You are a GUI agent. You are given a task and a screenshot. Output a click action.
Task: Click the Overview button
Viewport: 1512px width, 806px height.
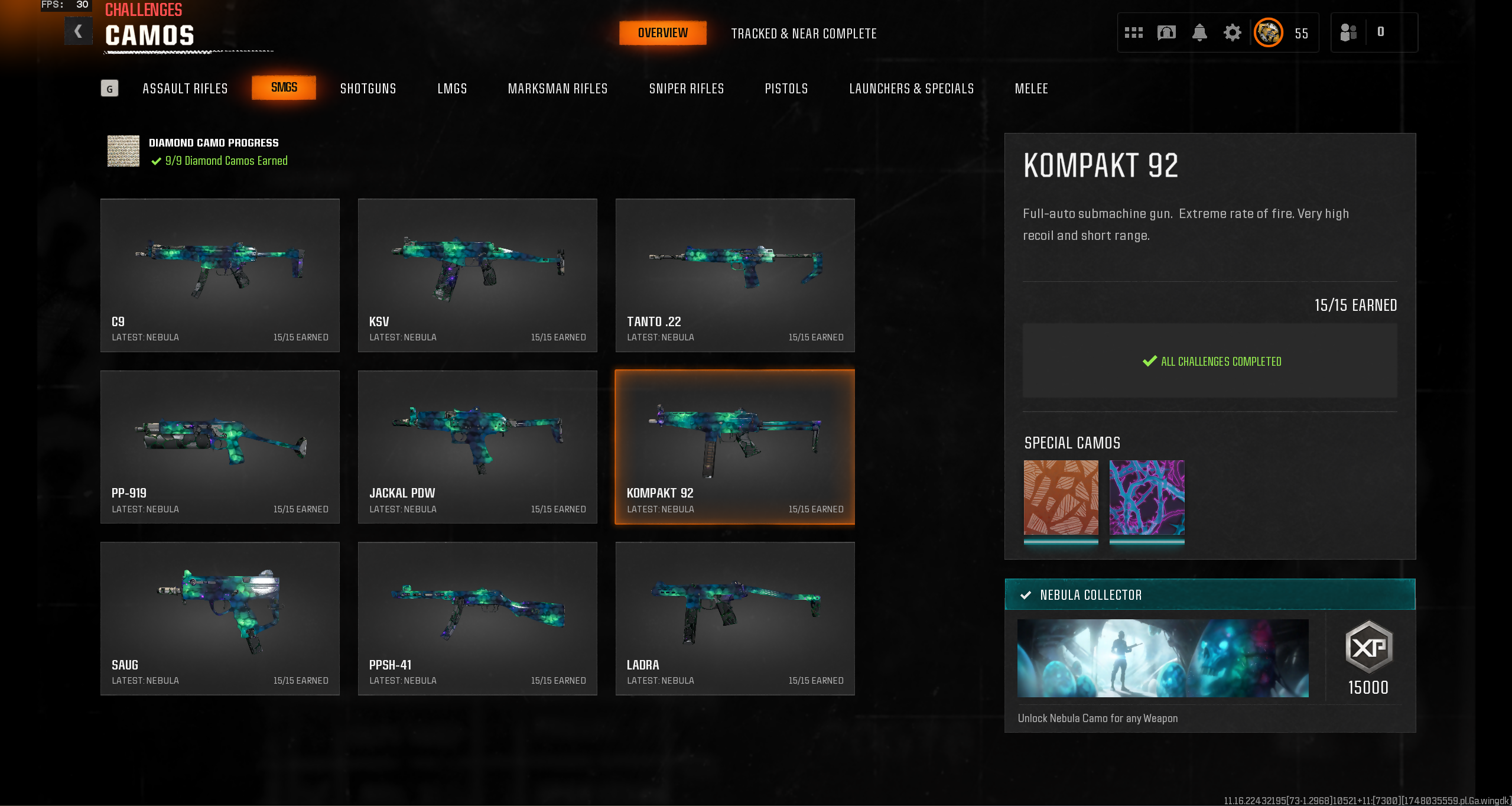coord(662,33)
